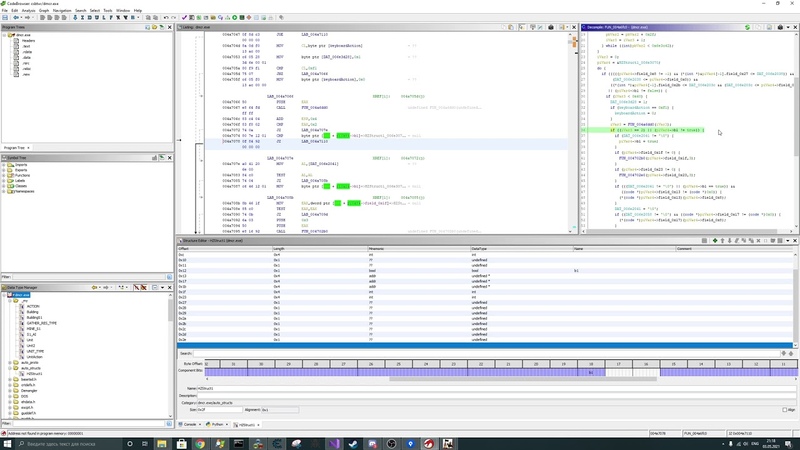
Task: Undo the last action in the toolbar
Action: point(166,17)
